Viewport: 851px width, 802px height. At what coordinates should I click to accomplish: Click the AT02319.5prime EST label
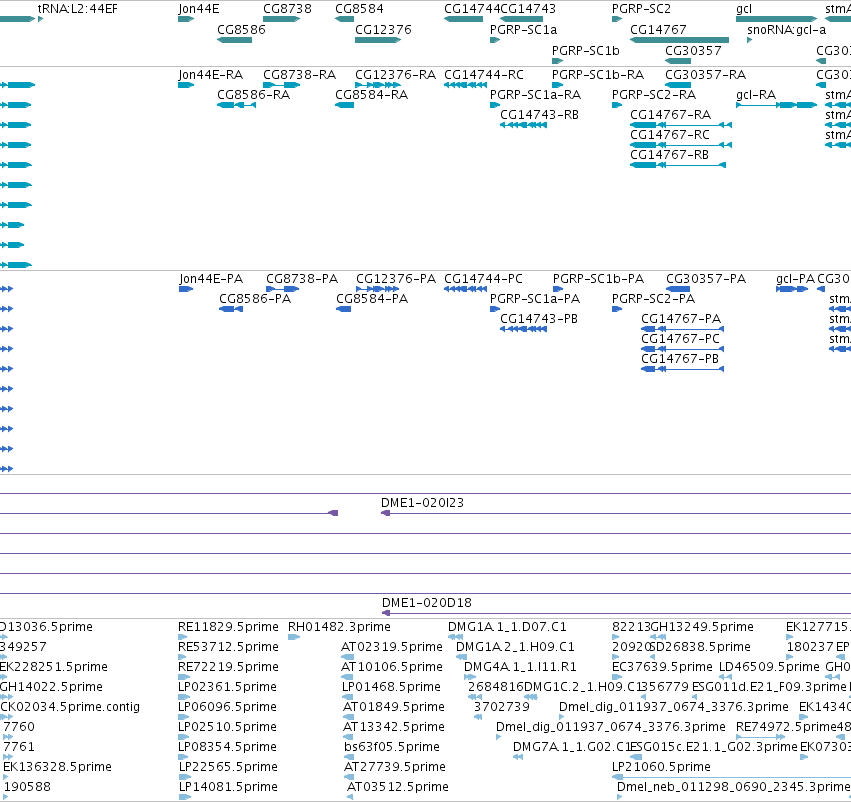tap(391, 647)
